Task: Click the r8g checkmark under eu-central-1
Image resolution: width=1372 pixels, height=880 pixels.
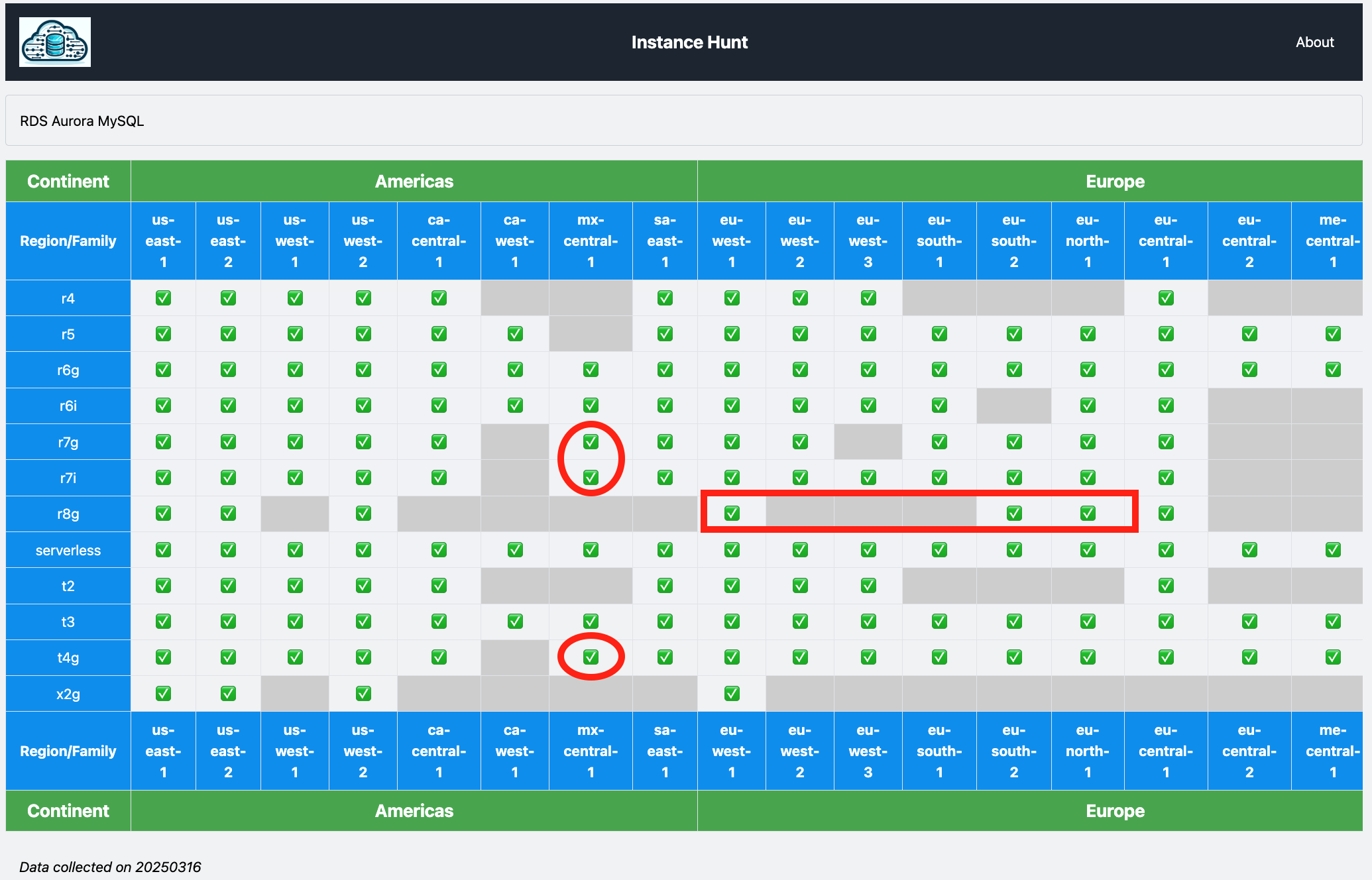Action: [x=1166, y=513]
